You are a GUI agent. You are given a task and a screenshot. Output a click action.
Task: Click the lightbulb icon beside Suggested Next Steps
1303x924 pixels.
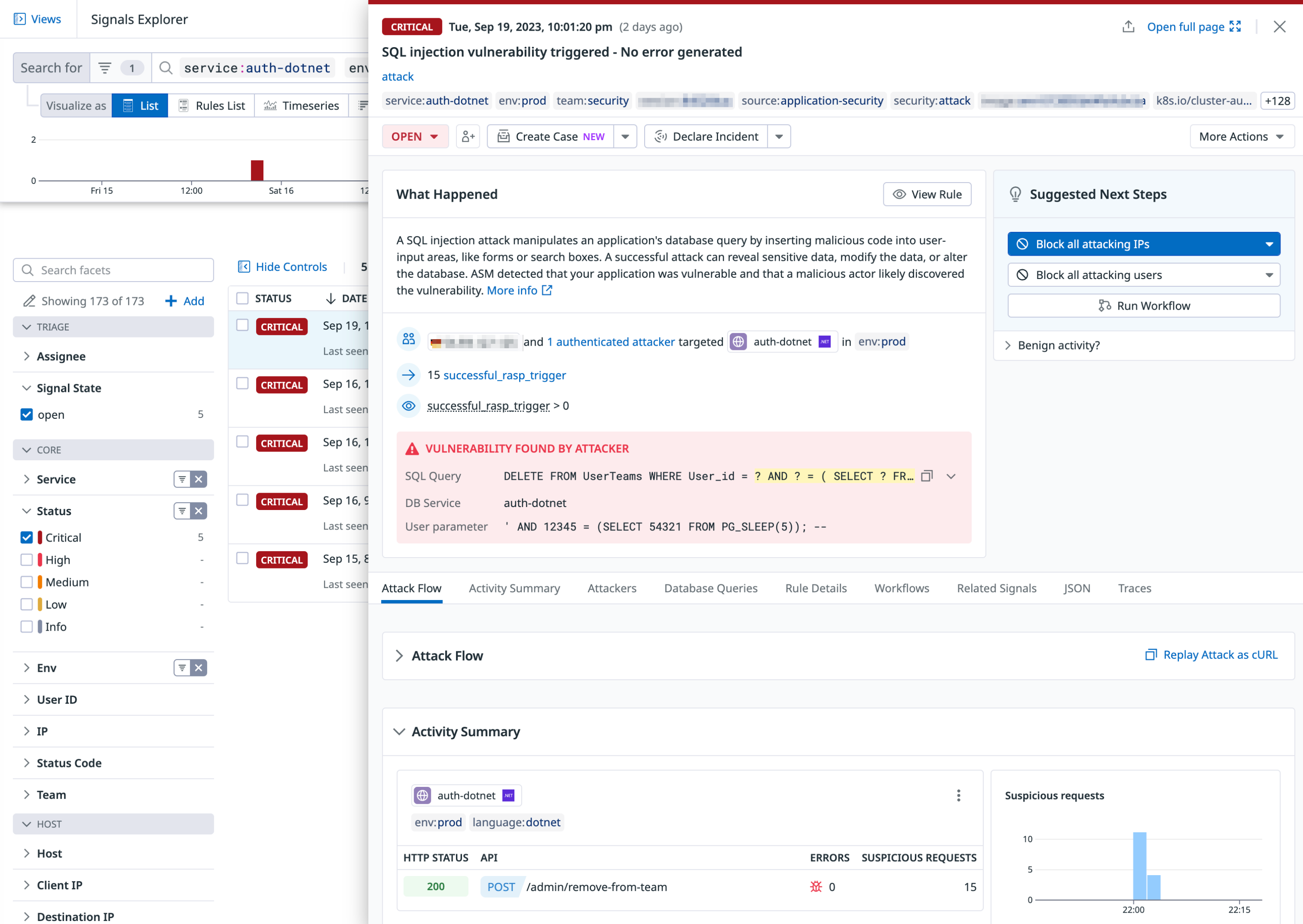click(x=1016, y=195)
